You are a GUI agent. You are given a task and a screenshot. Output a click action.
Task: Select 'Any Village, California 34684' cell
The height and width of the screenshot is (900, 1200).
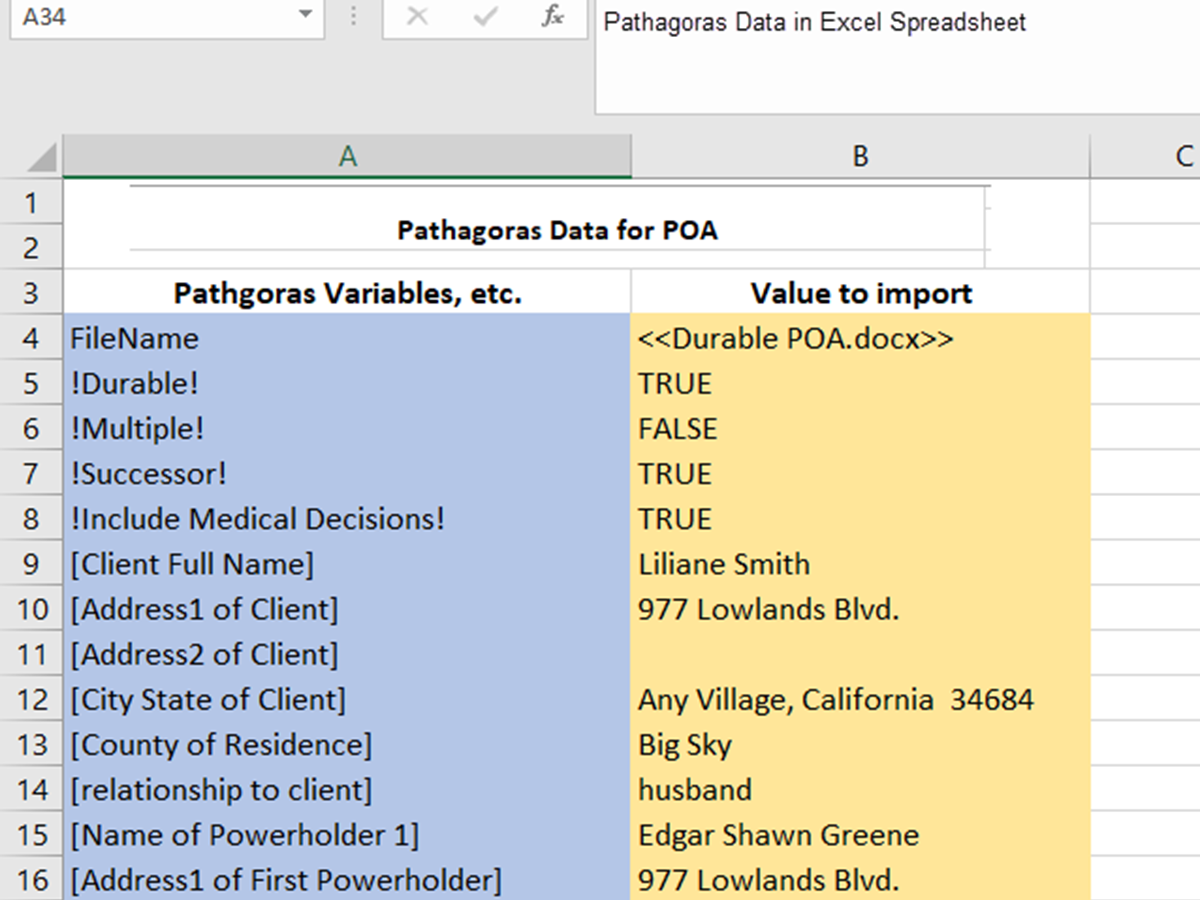[x=861, y=699]
